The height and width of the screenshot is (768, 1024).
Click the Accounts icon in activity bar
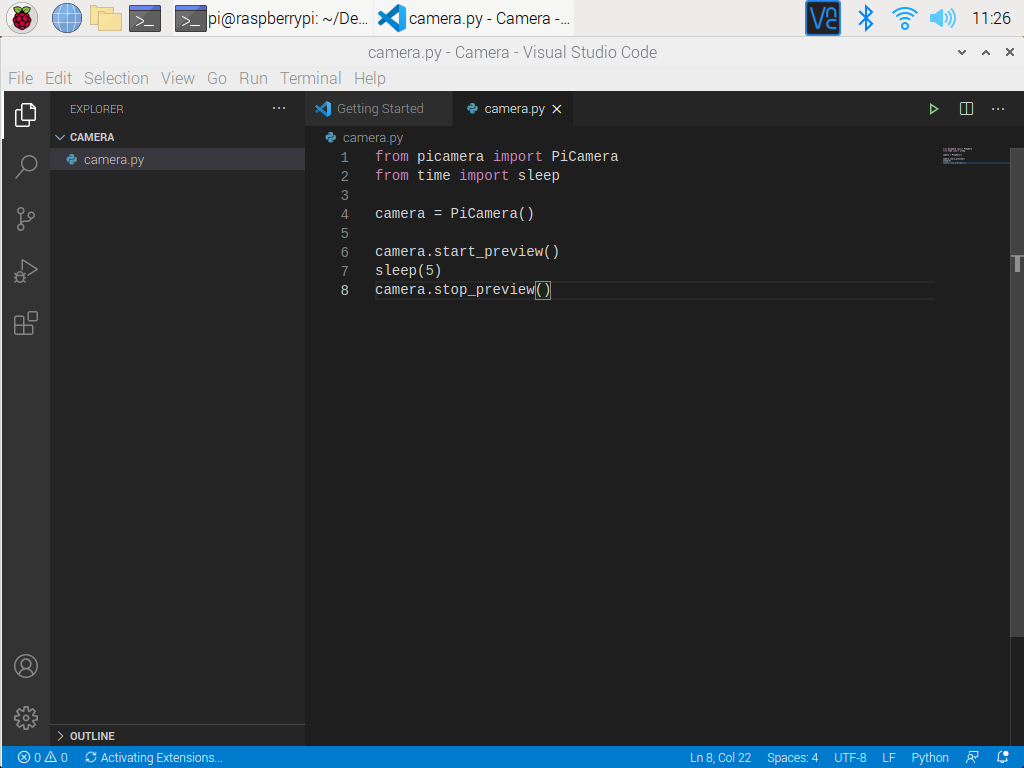tap(26, 666)
